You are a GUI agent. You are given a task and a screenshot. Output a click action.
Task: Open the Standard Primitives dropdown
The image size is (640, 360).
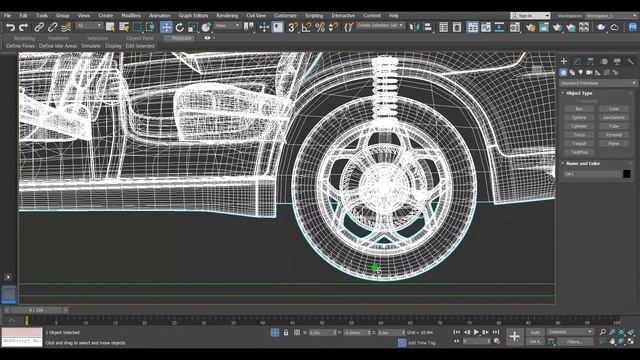pyautogui.click(x=598, y=83)
